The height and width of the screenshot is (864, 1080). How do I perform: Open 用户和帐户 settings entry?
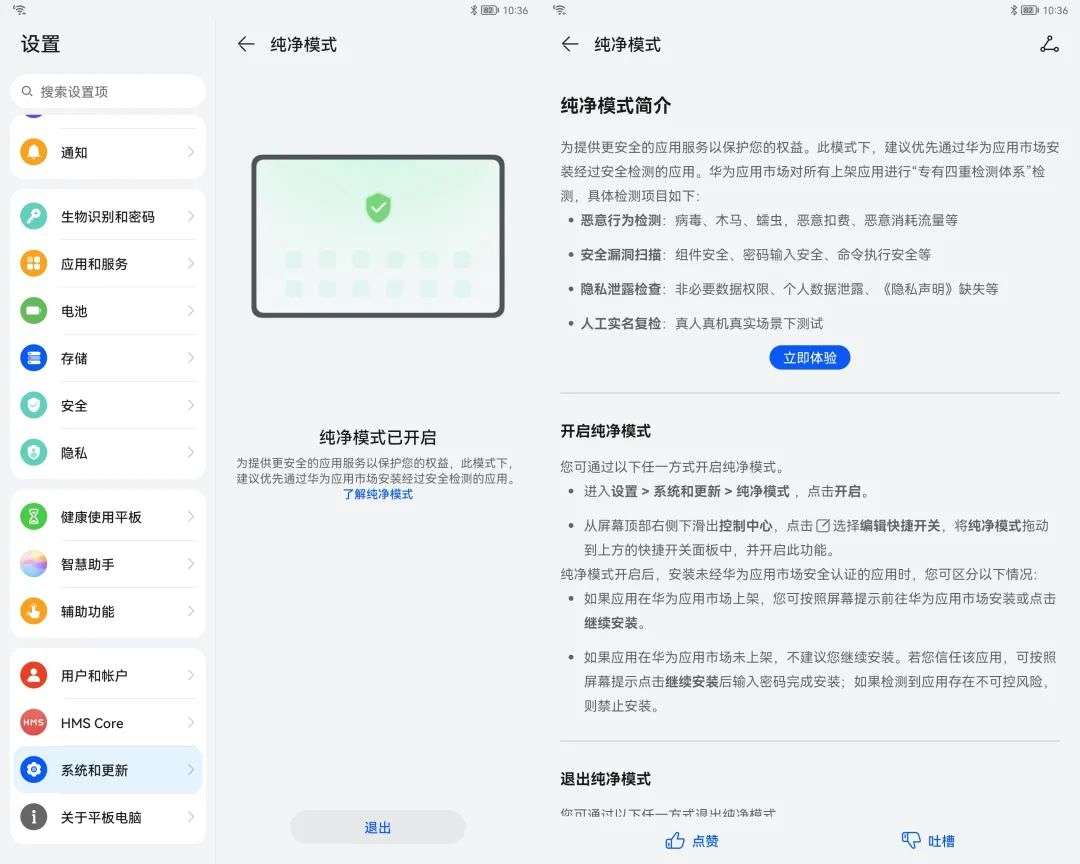(x=108, y=675)
